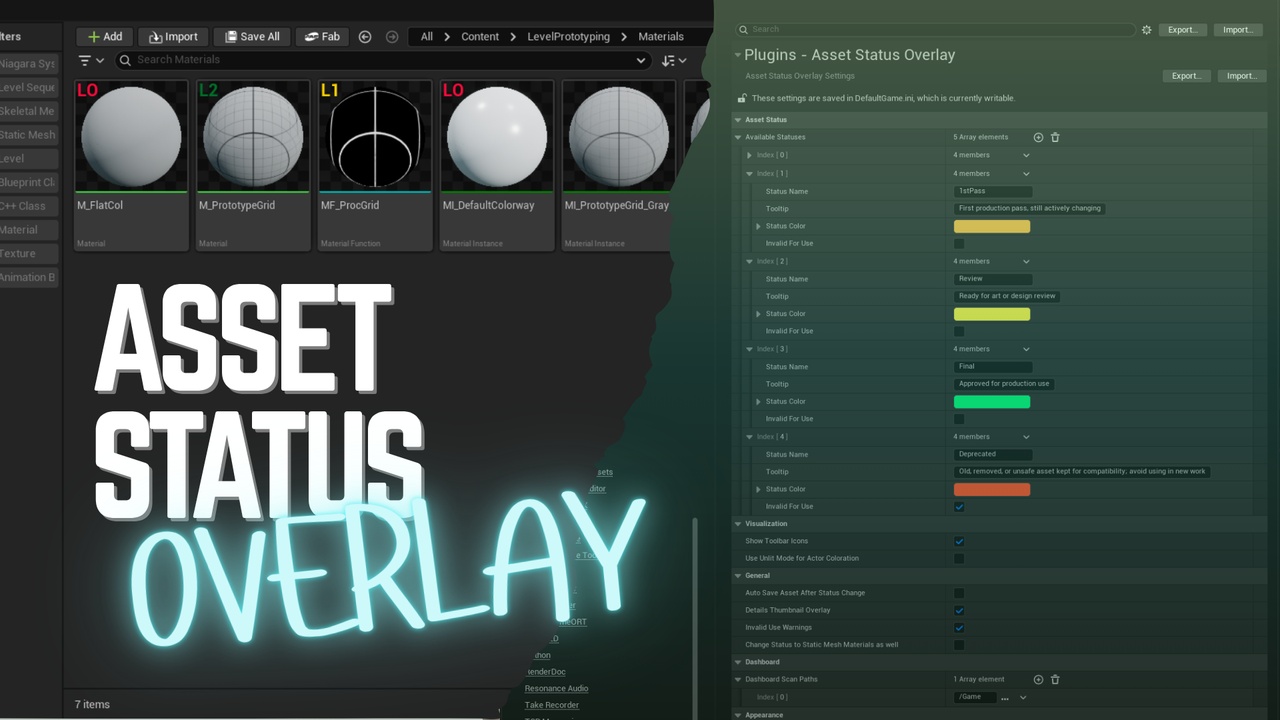Enable Change Status to Static Mesh Materials
Image resolution: width=1280 pixels, height=720 pixels.
[959, 645]
